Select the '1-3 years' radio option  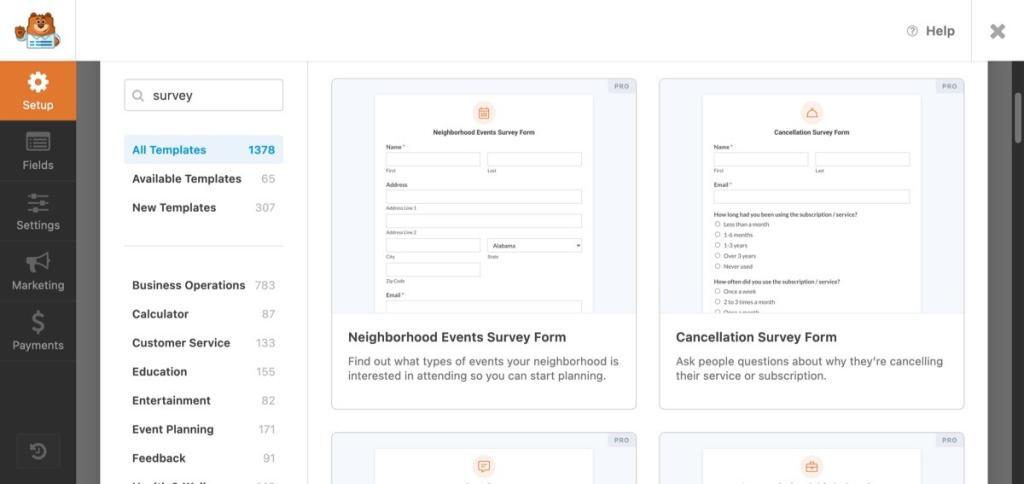[x=718, y=245]
